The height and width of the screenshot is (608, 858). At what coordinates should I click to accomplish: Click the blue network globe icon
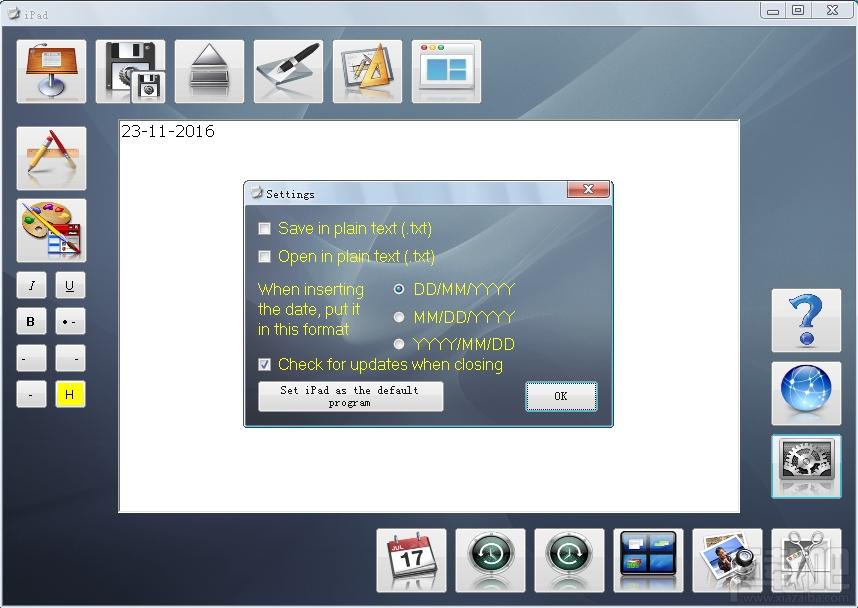tap(806, 393)
